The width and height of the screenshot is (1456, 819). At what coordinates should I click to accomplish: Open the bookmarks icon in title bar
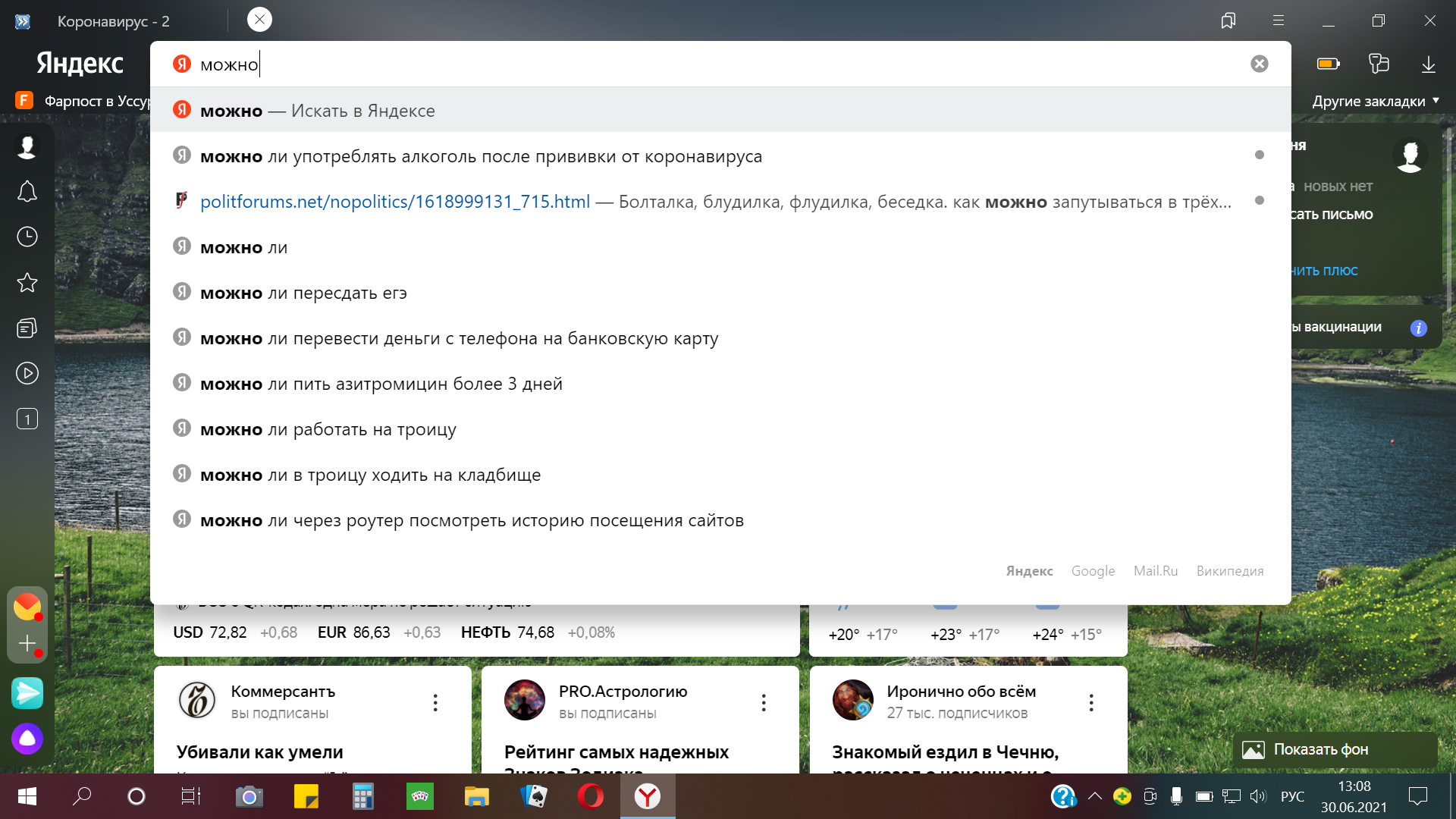1228,20
